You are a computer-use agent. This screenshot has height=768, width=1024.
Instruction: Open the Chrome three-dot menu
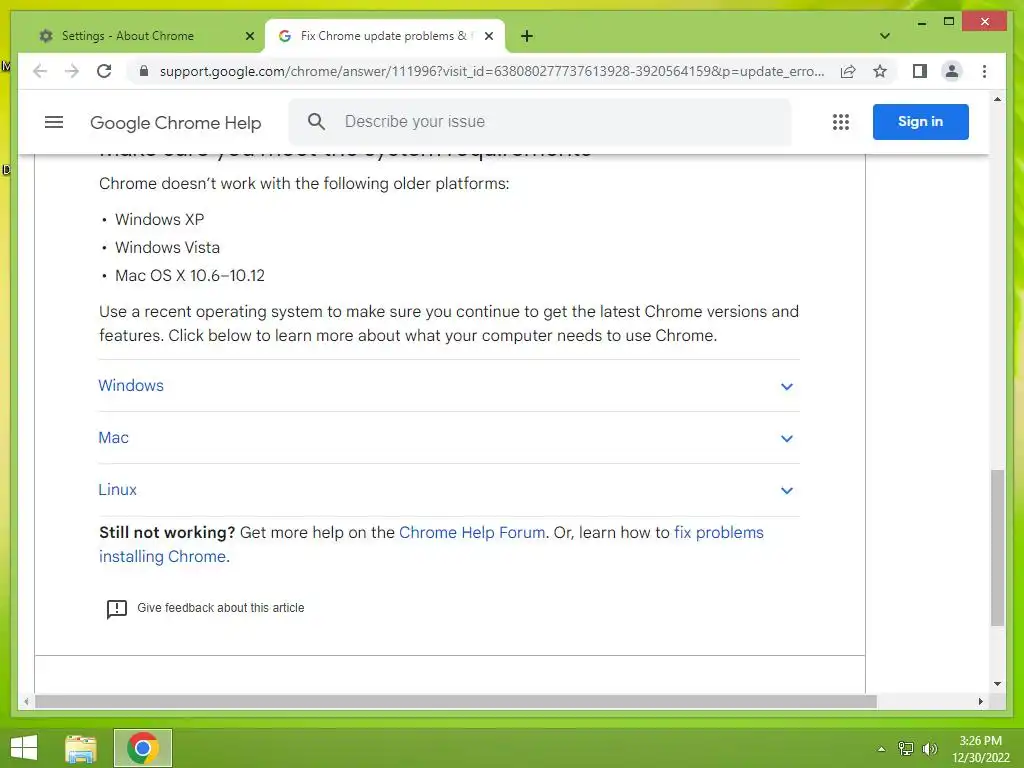pos(984,71)
